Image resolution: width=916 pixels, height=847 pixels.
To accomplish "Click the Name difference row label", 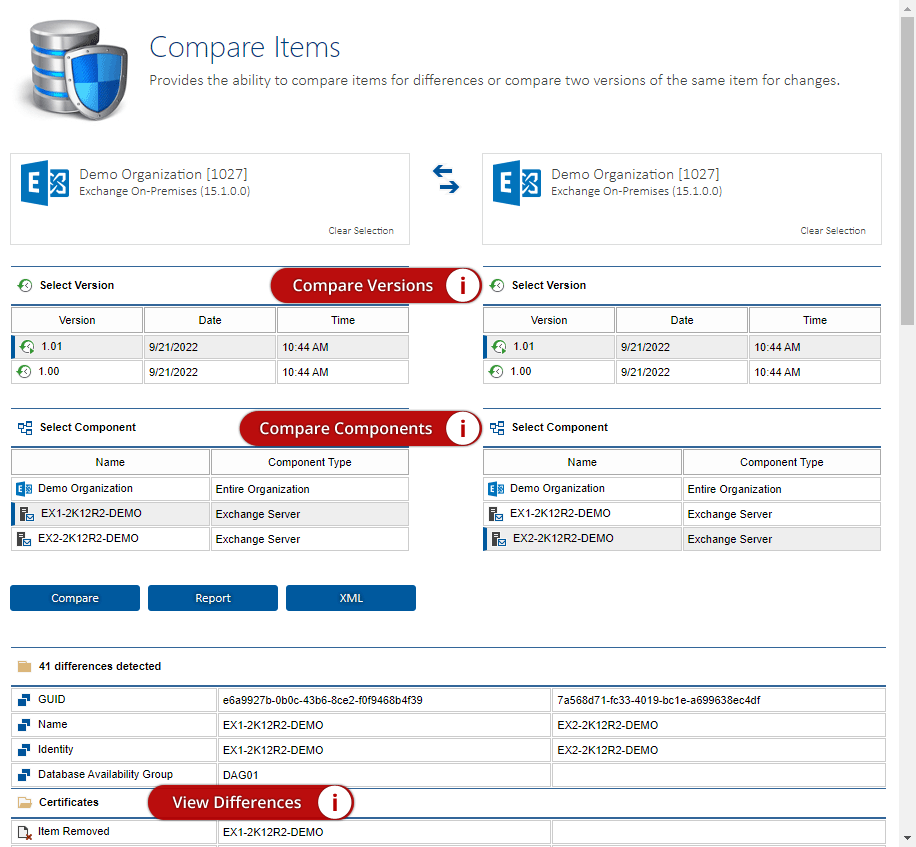I will click(x=53, y=724).
